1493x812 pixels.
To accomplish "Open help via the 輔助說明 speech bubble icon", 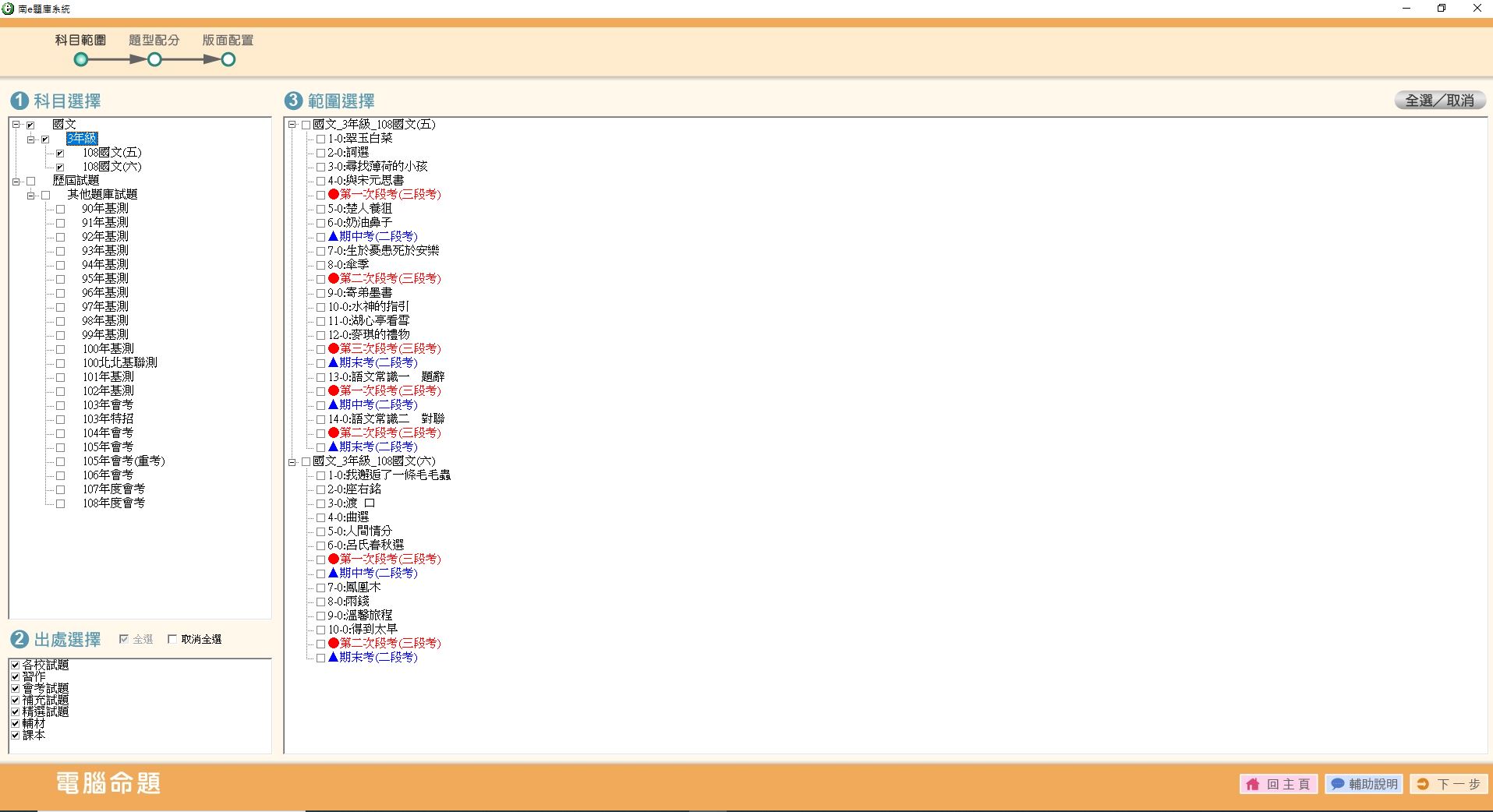I will (x=1338, y=784).
